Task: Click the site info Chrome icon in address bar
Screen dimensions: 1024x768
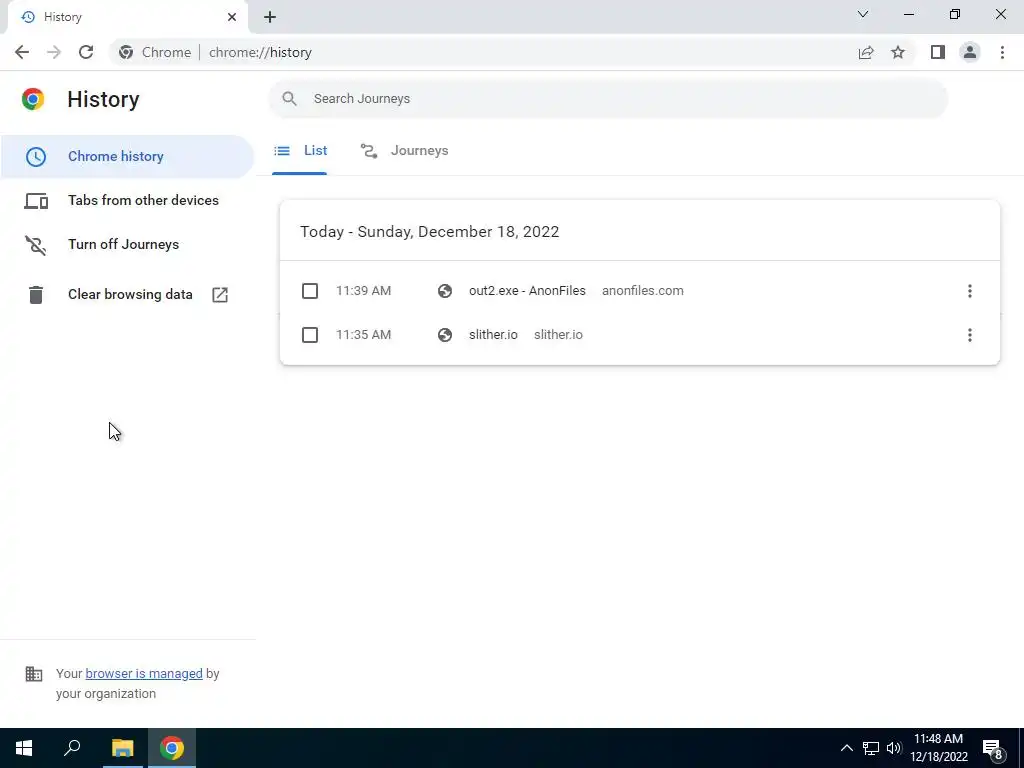Action: (x=126, y=52)
